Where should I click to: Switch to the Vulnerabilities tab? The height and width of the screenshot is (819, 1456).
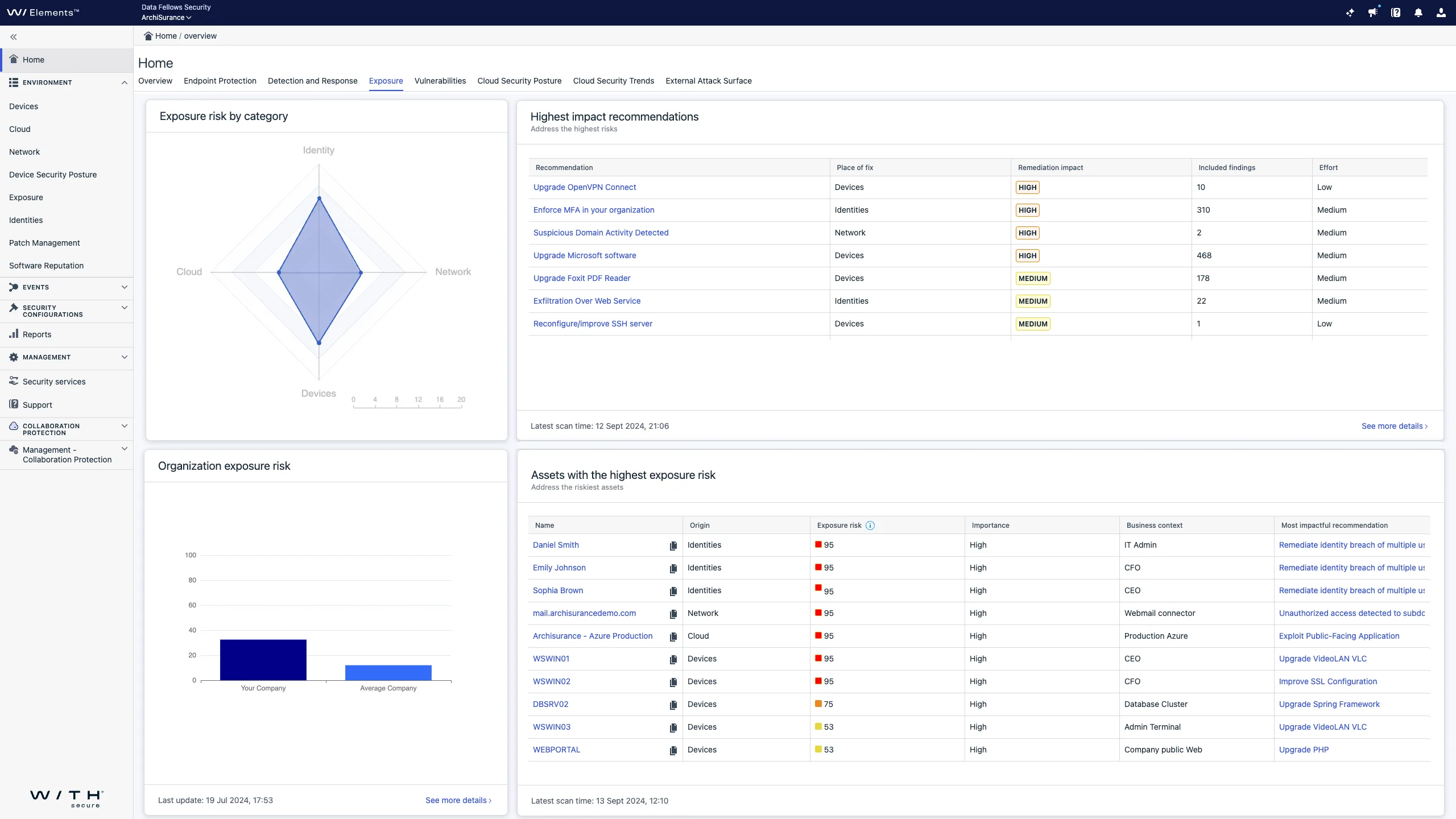click(440, 81)
